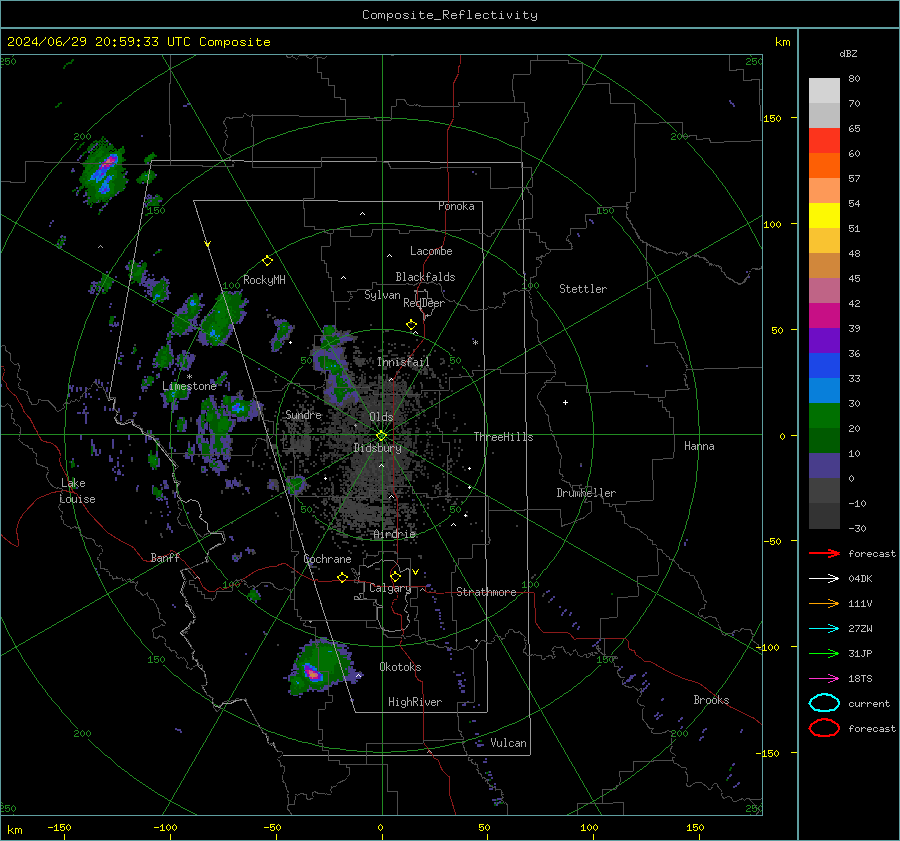
Task: Pick the dark orange 57–60 dBZ color swatch
Action: click(824, 166)
